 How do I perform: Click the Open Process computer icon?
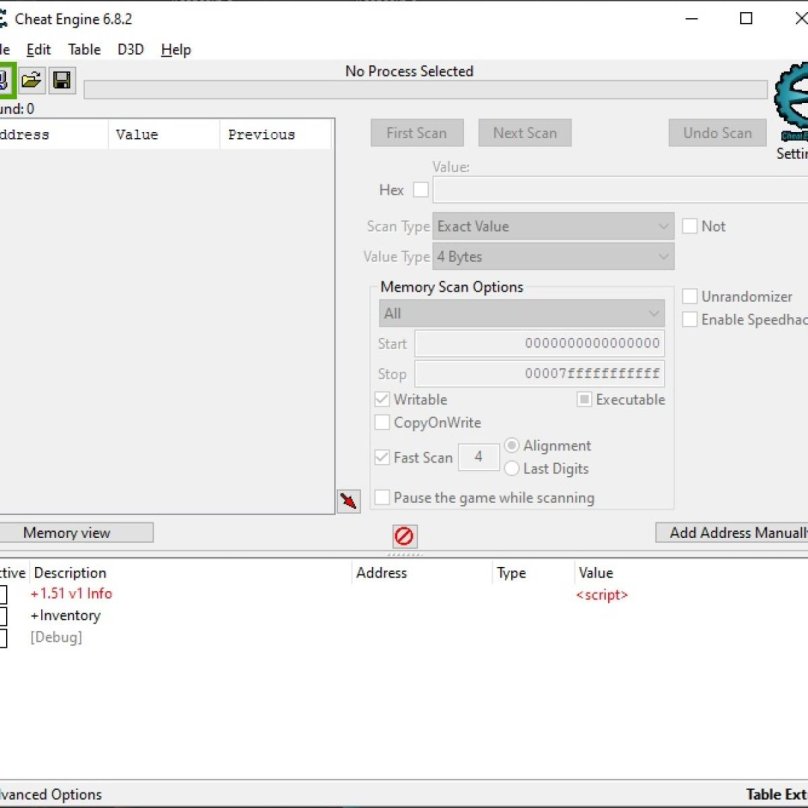click(x=4, y=80)
